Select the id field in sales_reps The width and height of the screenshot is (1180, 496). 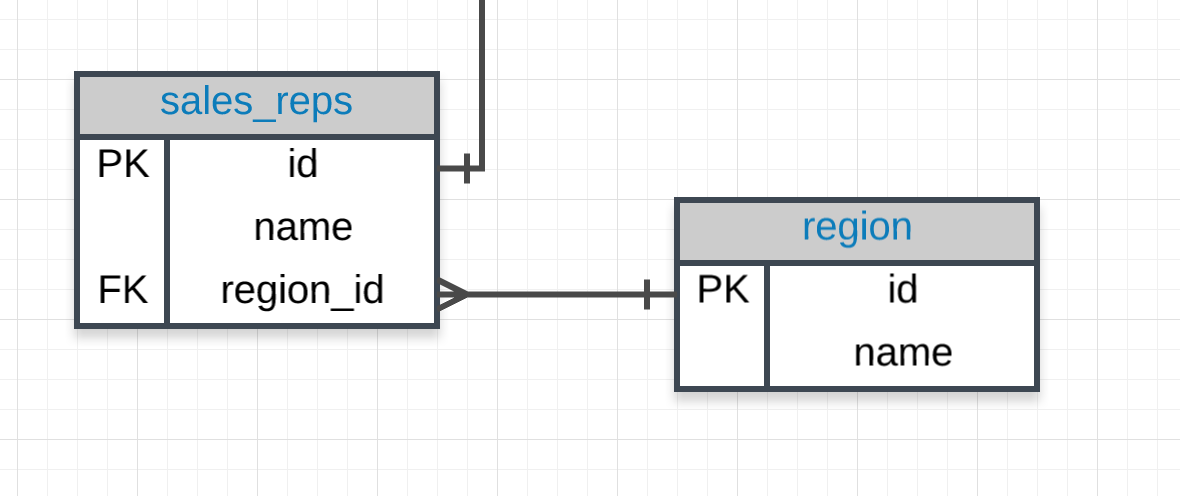302,164
